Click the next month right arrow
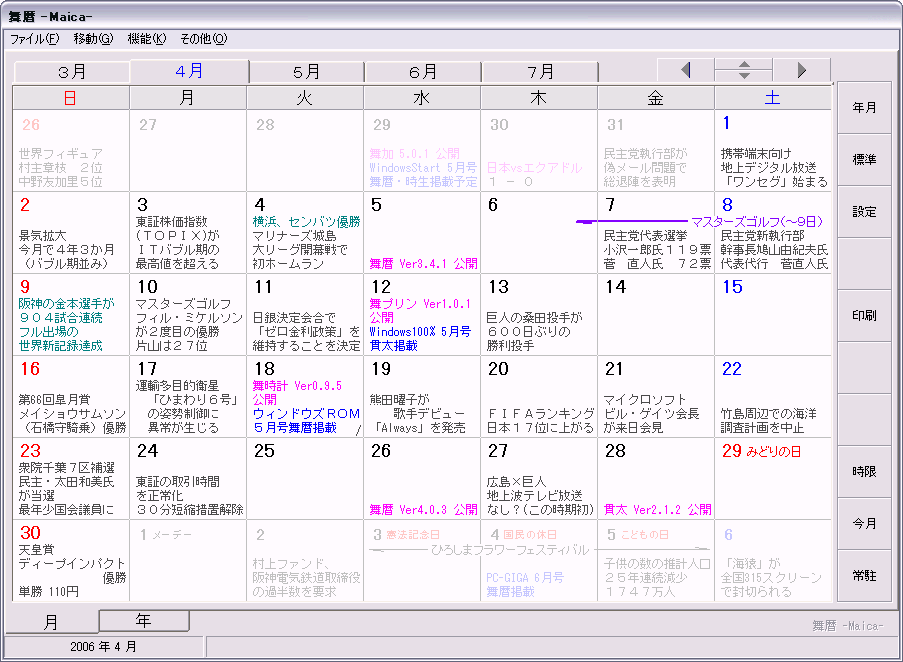The height and width of the screenshot is (662, 903). click(x=801, y=70)
